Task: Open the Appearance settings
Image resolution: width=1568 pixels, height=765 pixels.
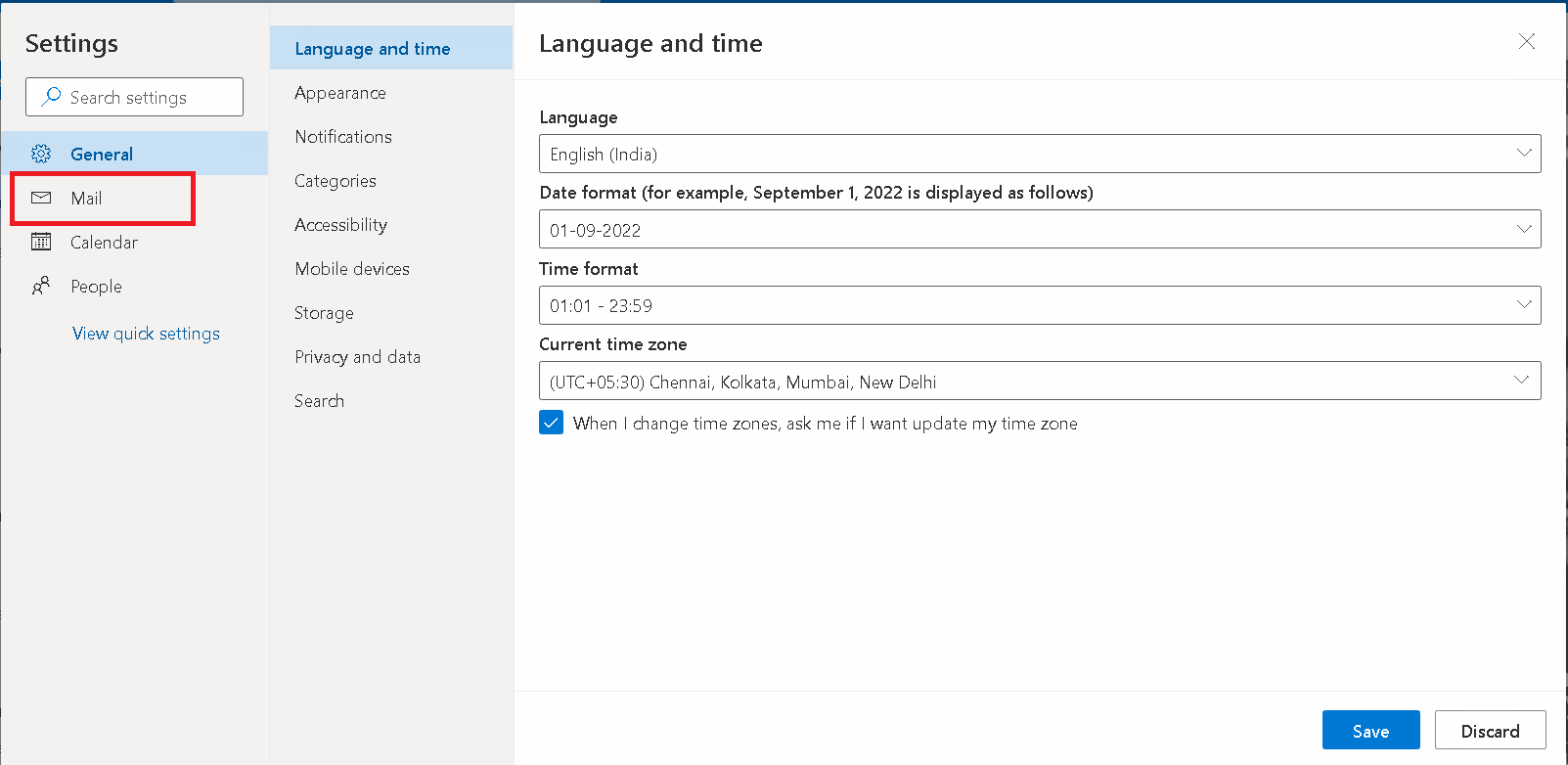Action: [391, 92]
